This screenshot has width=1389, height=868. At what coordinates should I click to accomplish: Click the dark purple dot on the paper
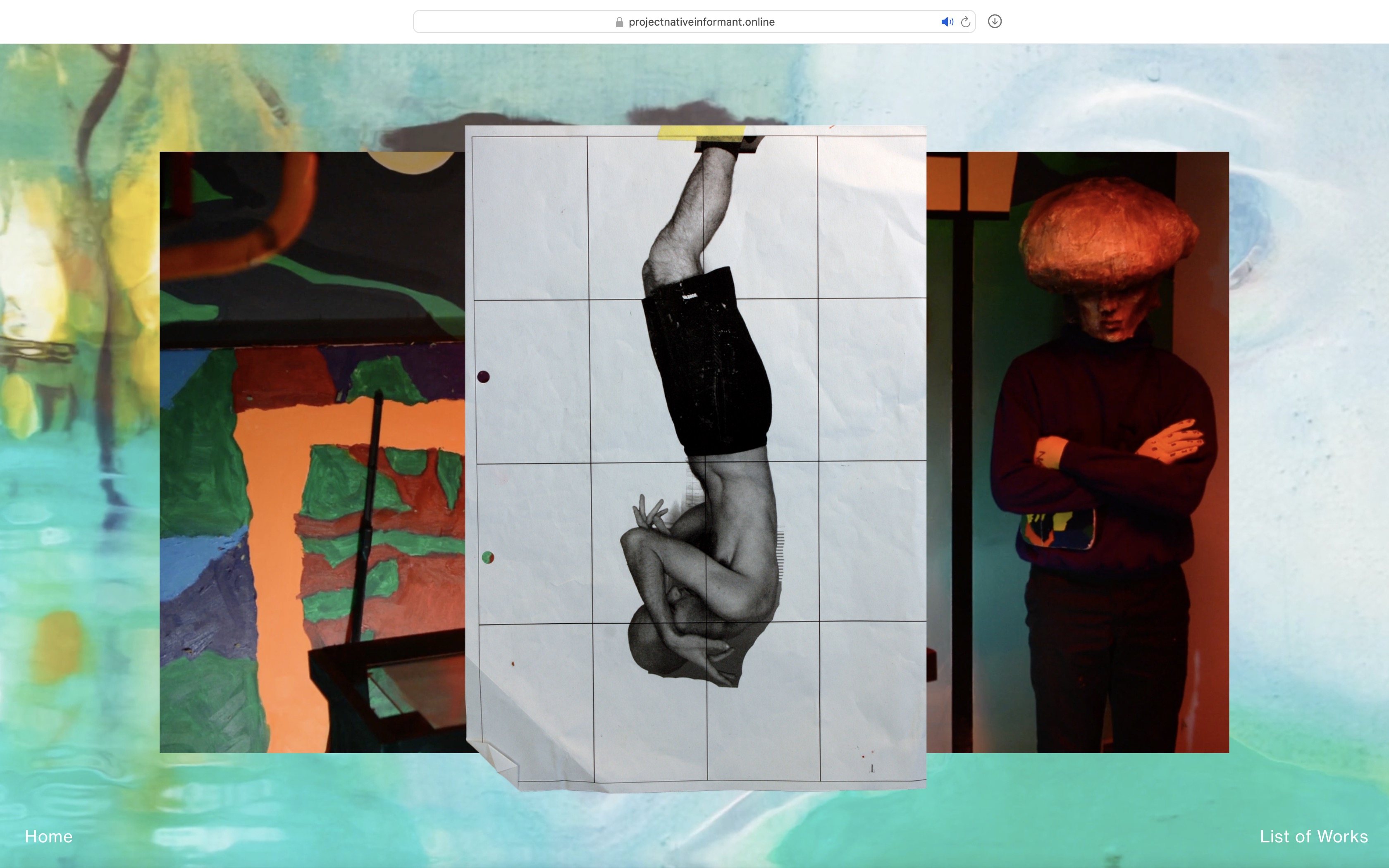click(483, 377)
